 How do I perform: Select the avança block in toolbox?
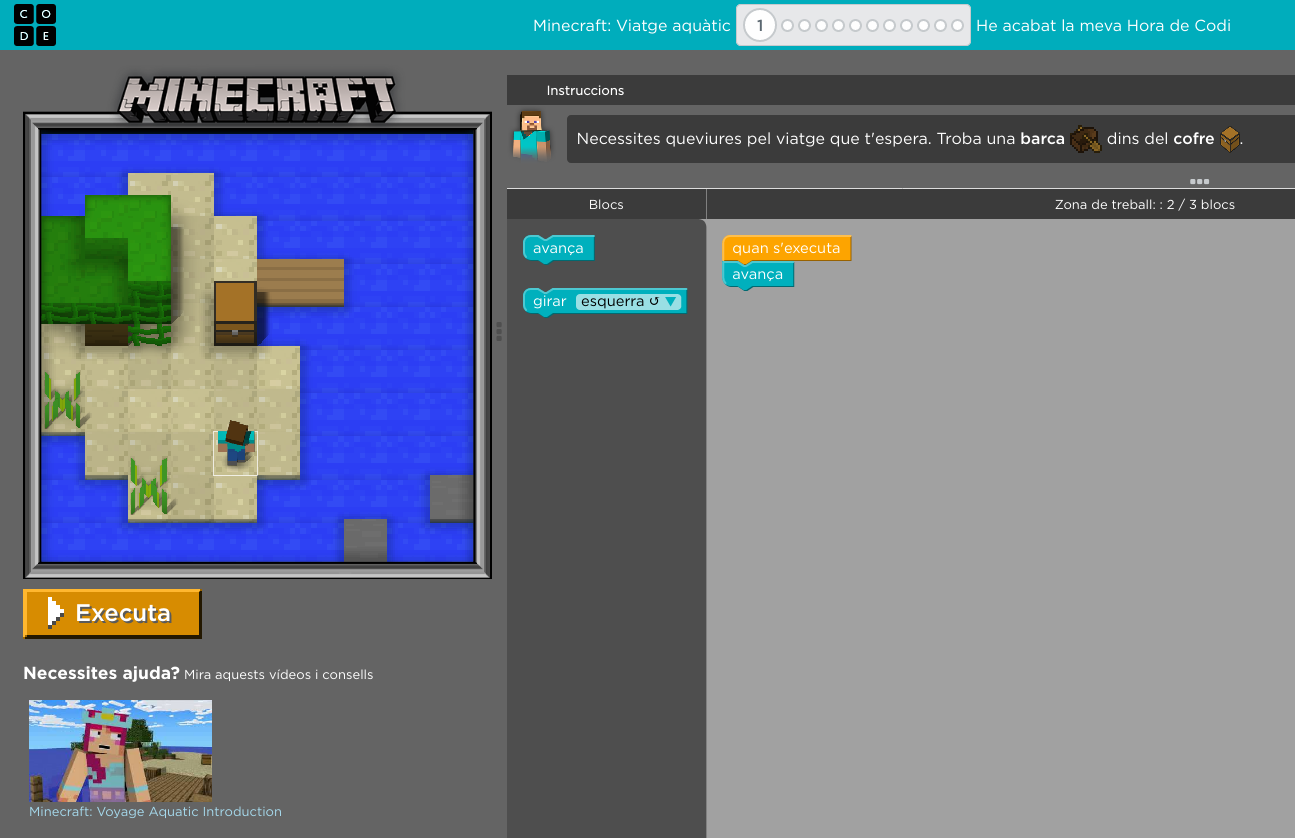[558, 248]
